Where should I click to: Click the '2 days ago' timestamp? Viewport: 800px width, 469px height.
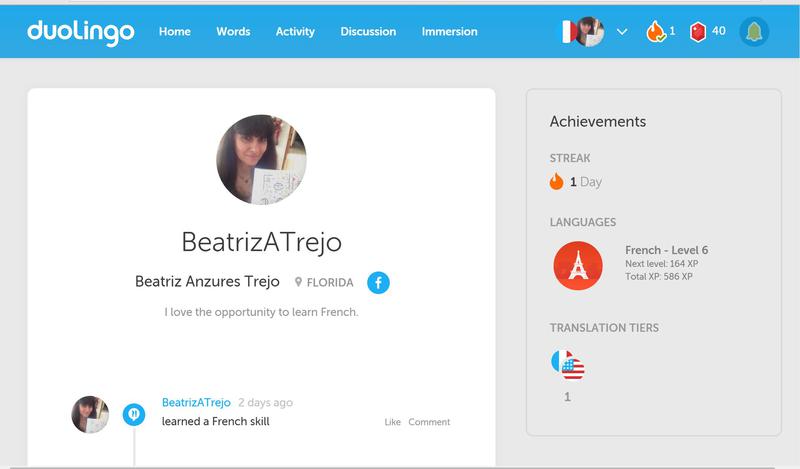265,402
